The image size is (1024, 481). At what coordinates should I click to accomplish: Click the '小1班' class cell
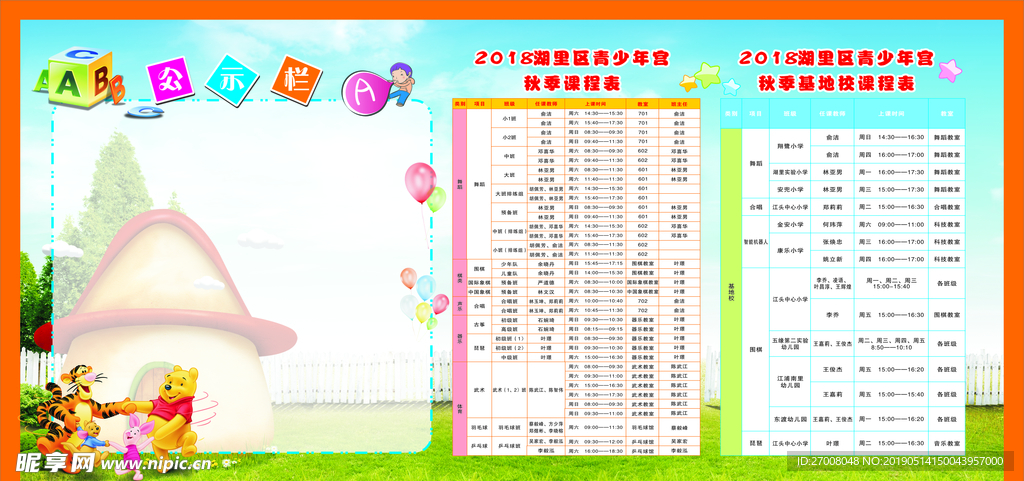(509, 118)
